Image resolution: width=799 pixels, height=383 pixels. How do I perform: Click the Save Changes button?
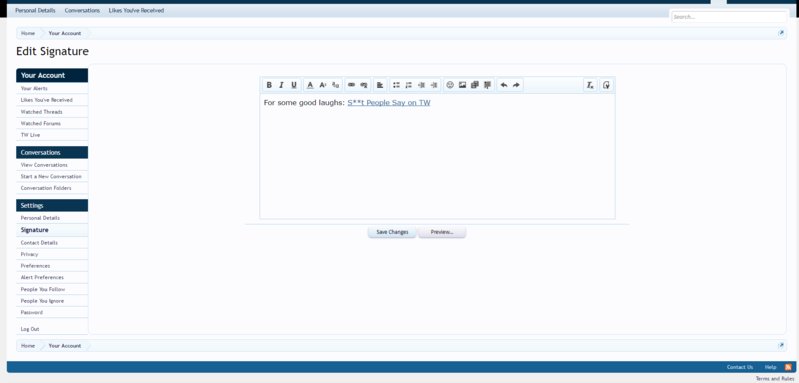point(392,232)
